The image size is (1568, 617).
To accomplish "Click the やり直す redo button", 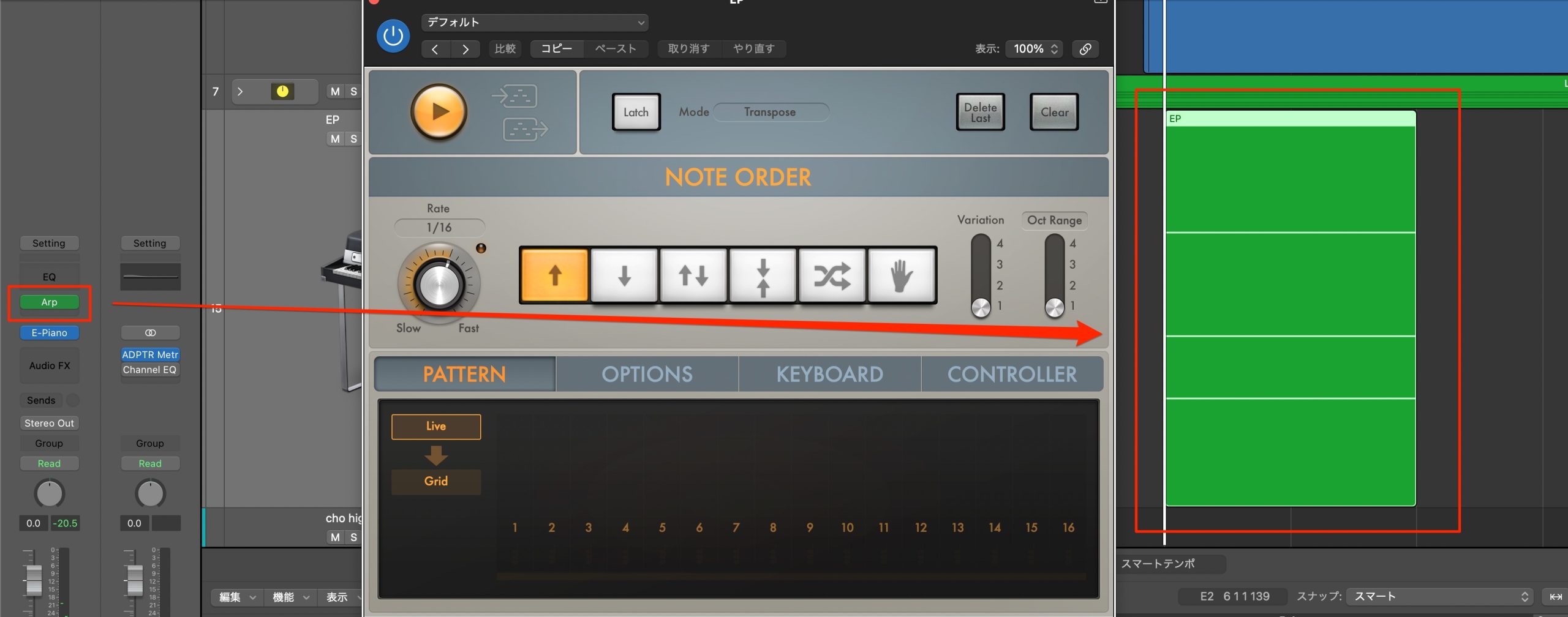I will click(754, 49).
